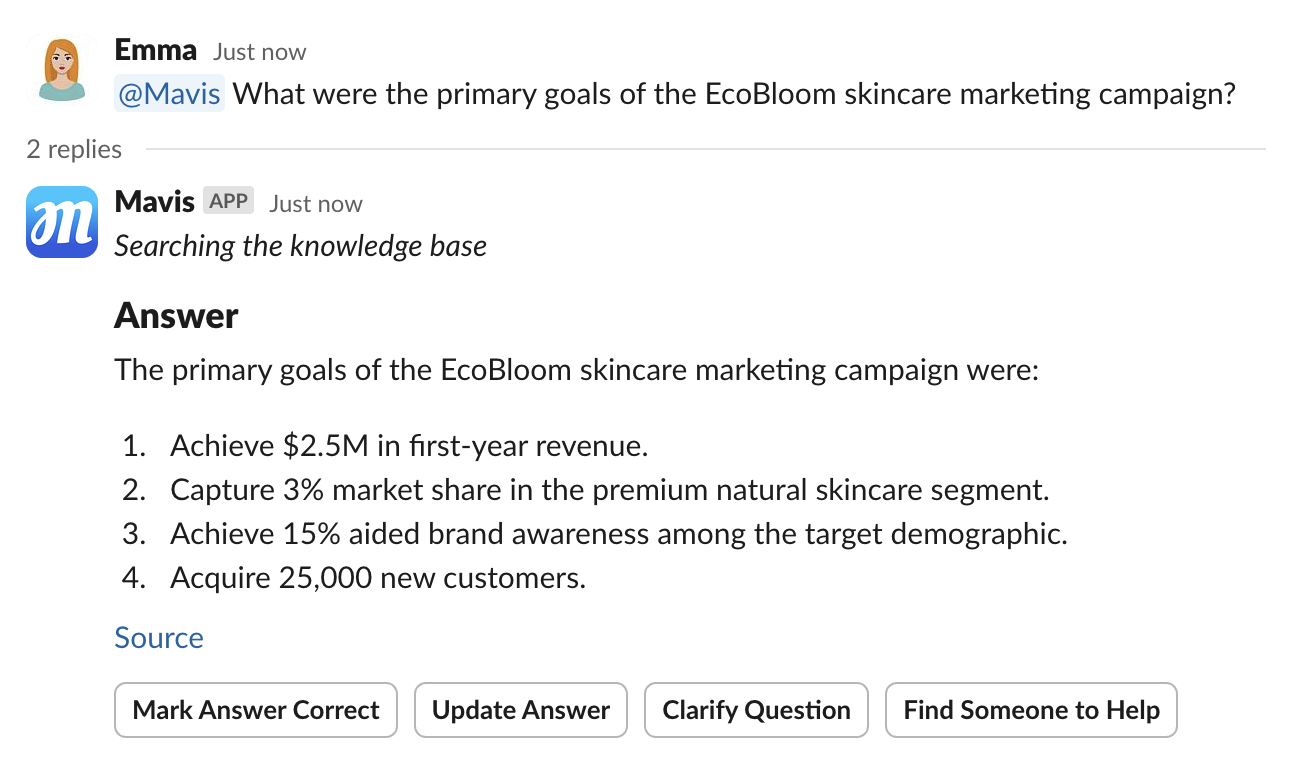The image size is (1296, 772).
Task: Click the Mark Answer Correct button
Action: tap(255, 710)
